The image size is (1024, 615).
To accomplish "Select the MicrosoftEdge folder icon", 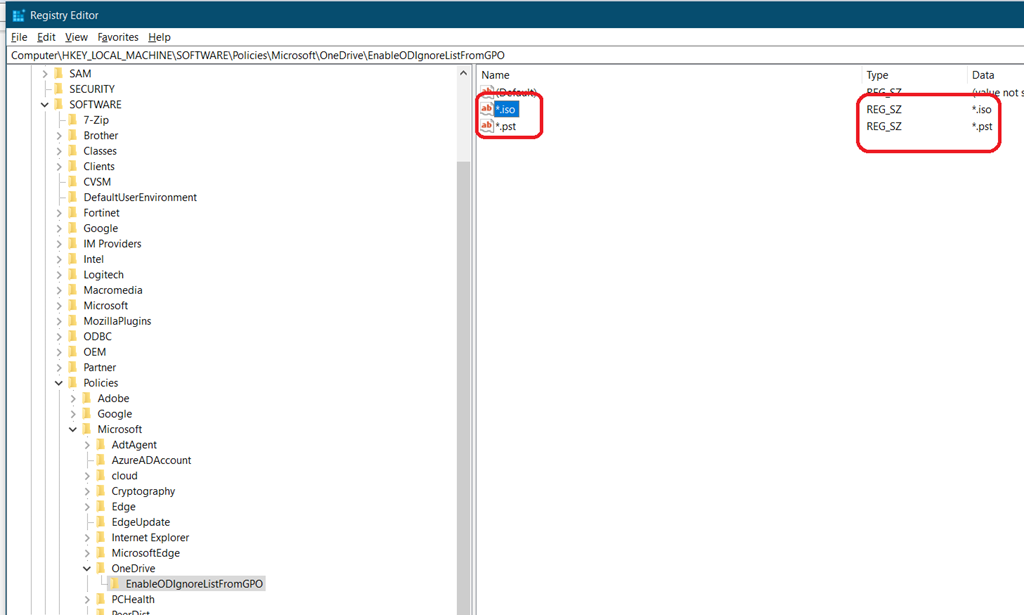I will pyautogui.click(x=101, y=553).
